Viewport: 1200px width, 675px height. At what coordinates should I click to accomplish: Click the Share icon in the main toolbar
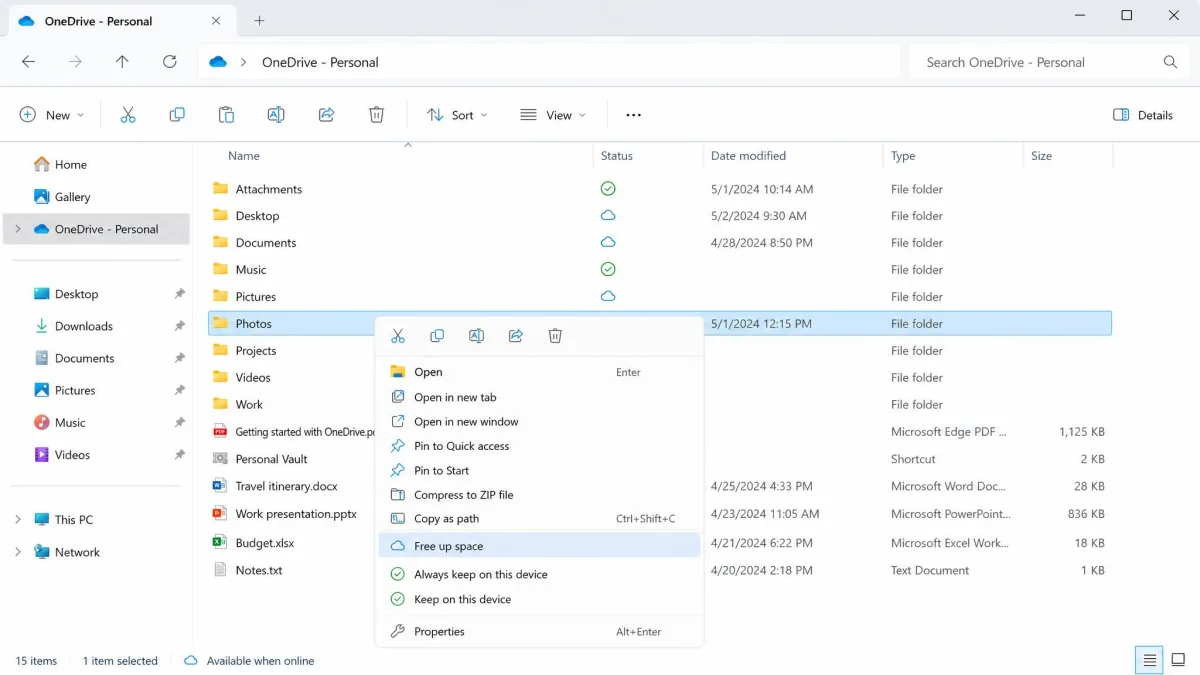(326, 115)
